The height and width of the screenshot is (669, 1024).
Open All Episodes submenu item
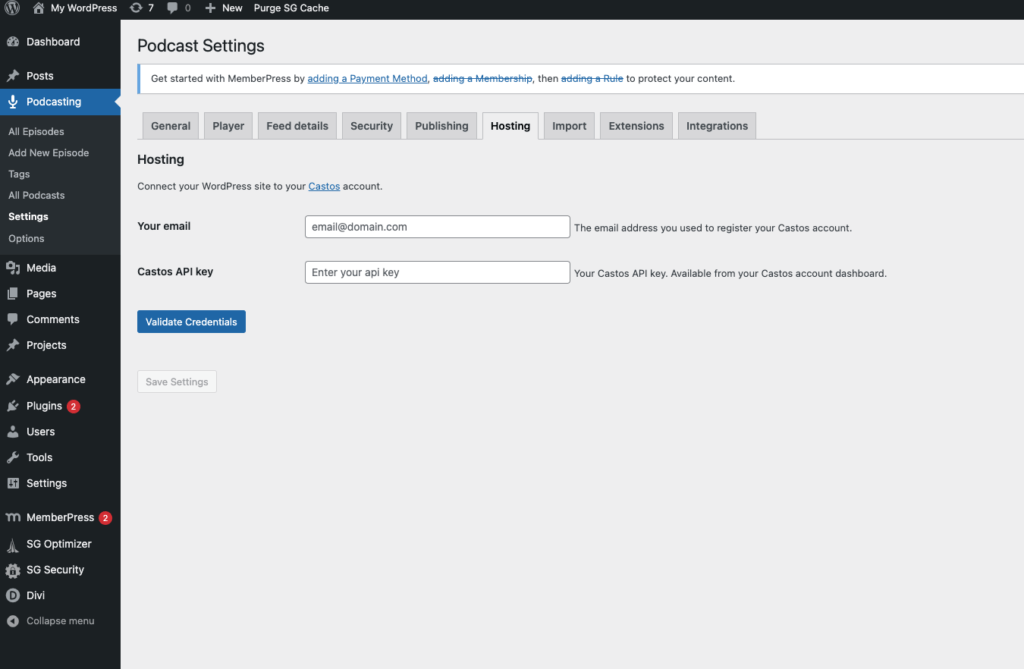[36, 131]
